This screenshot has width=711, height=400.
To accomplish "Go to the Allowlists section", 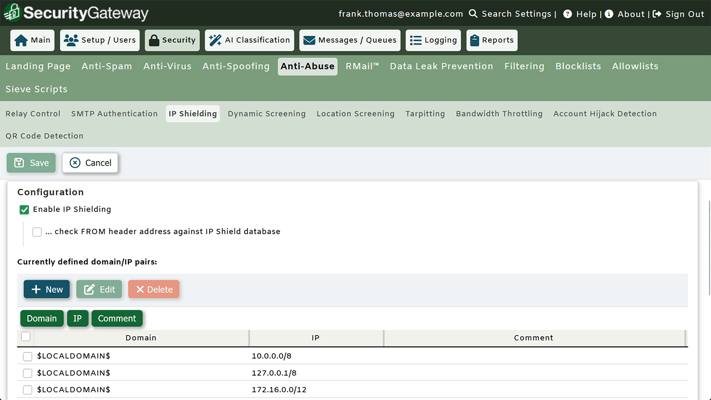I will [x=635, y=66].
